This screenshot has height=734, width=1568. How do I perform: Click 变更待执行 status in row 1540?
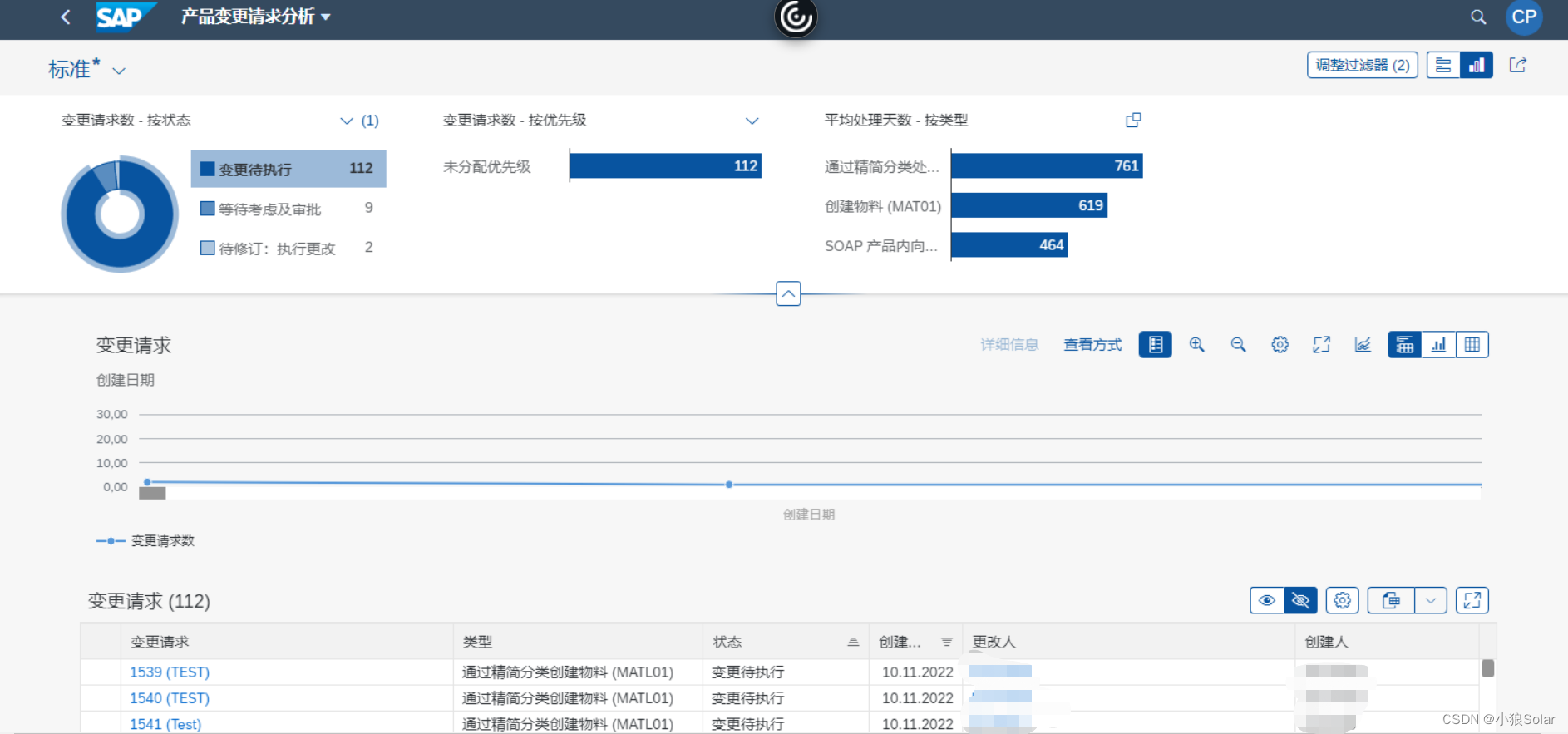pyautogui.click(x=747, y=698)
